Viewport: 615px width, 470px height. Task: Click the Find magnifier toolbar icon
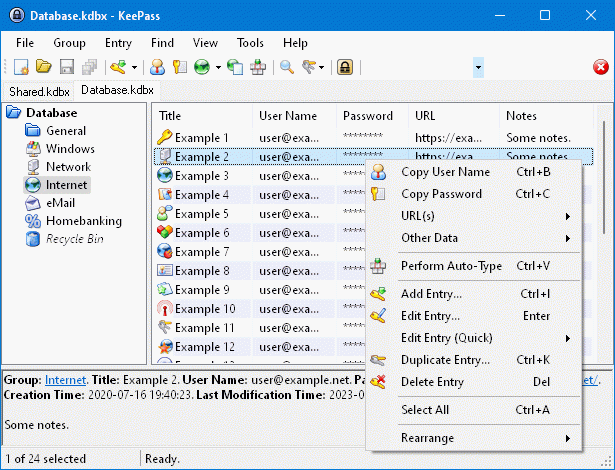(x=287, y=67)
